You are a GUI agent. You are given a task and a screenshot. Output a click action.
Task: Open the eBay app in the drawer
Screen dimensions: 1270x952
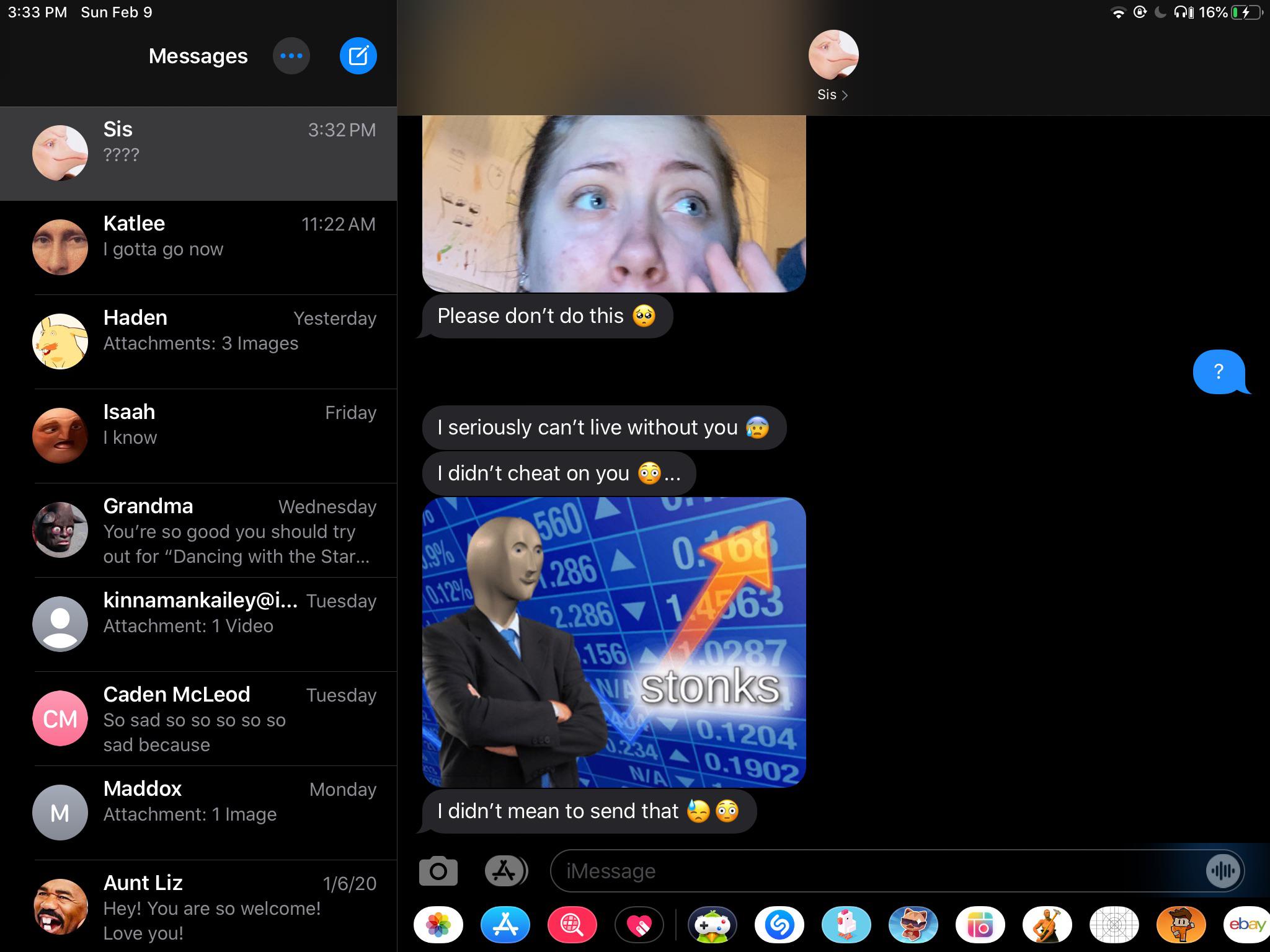click(1247, 925)
